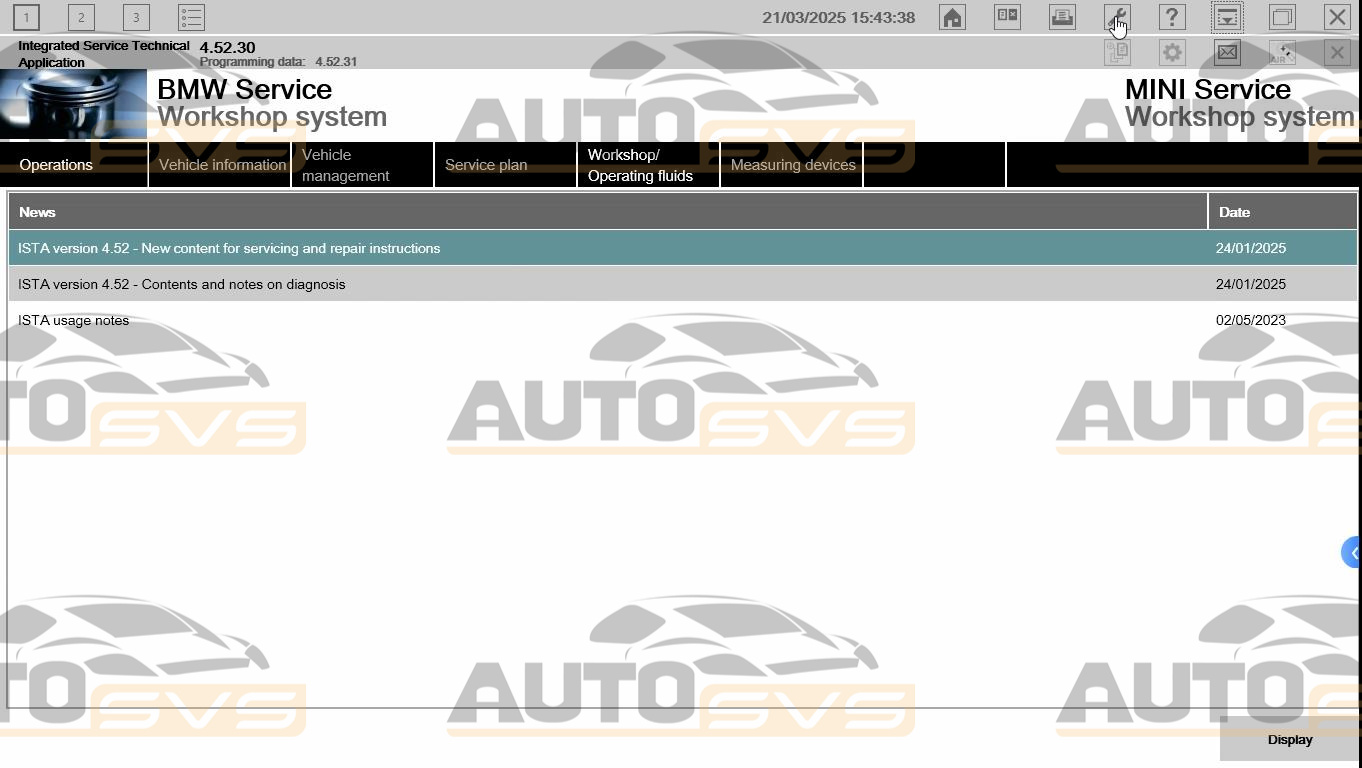Viewport: 1362px width, 768px height.
Task: Open the Service plan tab
Action: 506,165
